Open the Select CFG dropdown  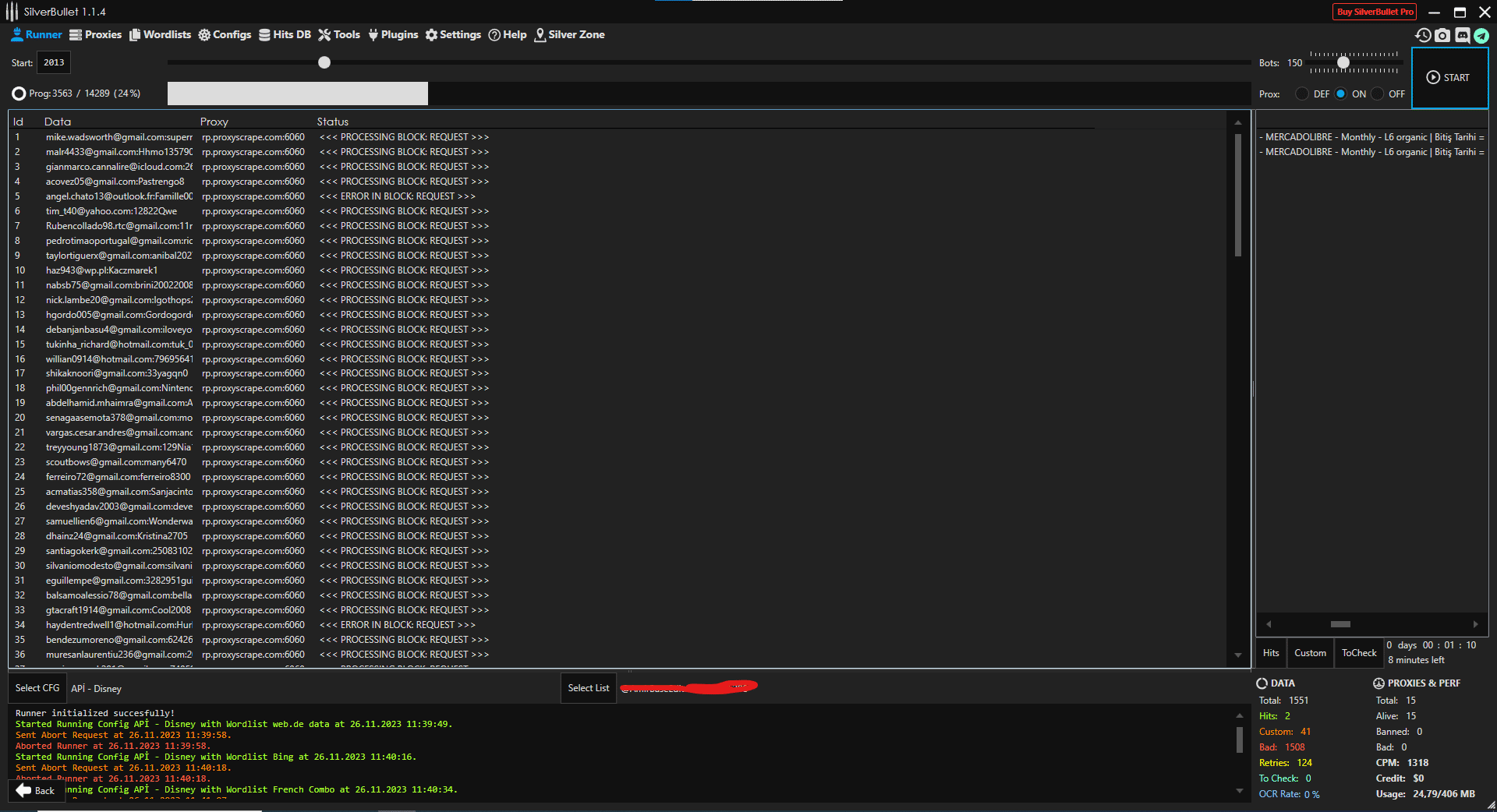point(37,688)
